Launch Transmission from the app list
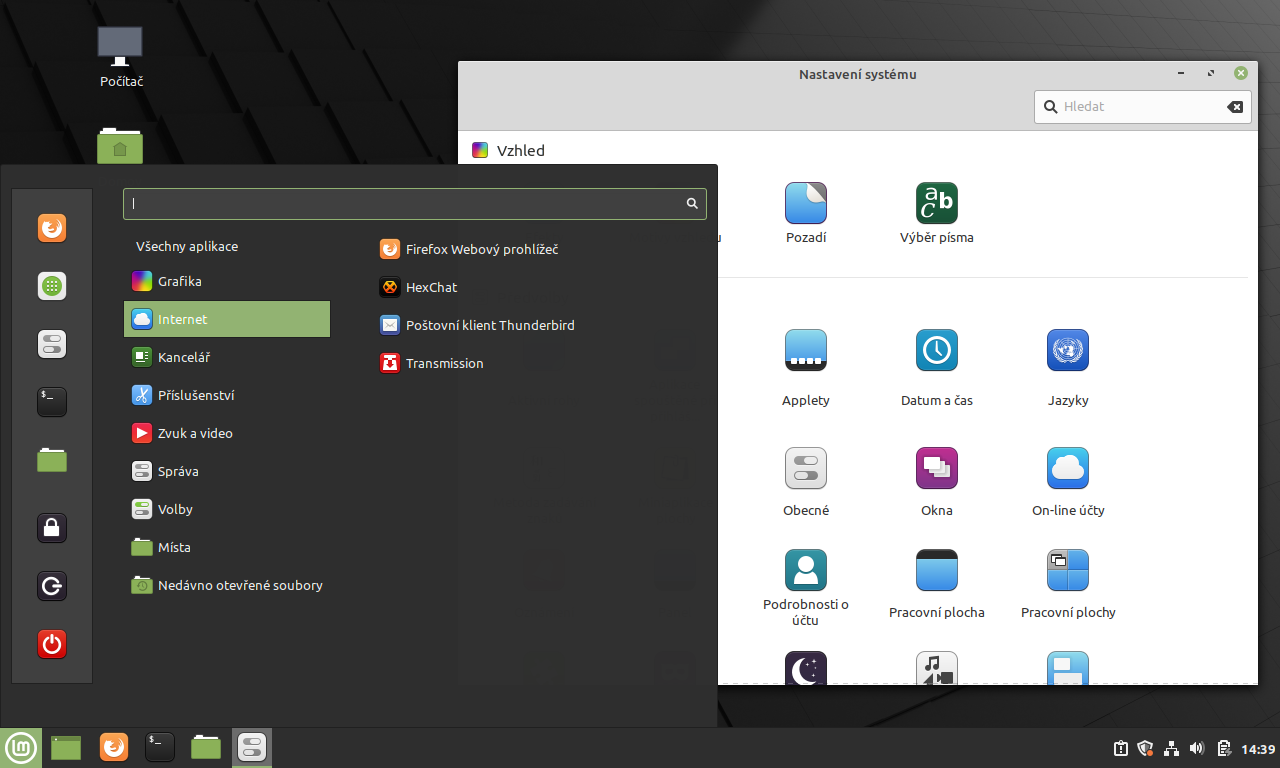The width and height of the screenshot is (1280, 768). [444, 363]
